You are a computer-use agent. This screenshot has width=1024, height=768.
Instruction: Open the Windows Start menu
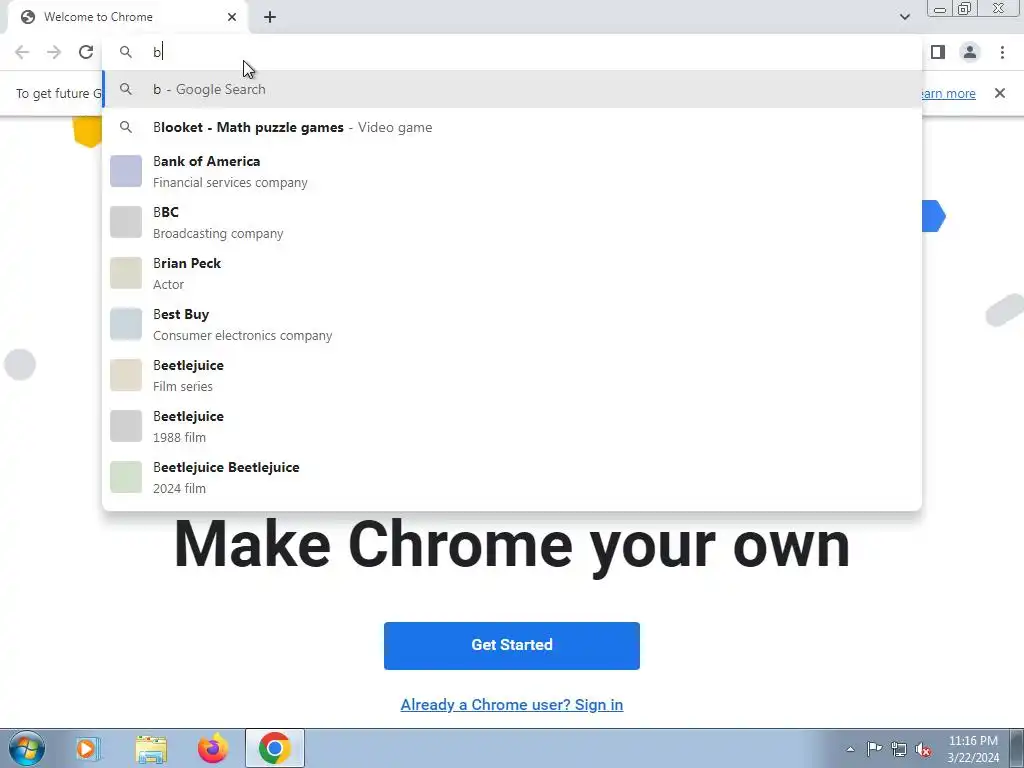27,748
